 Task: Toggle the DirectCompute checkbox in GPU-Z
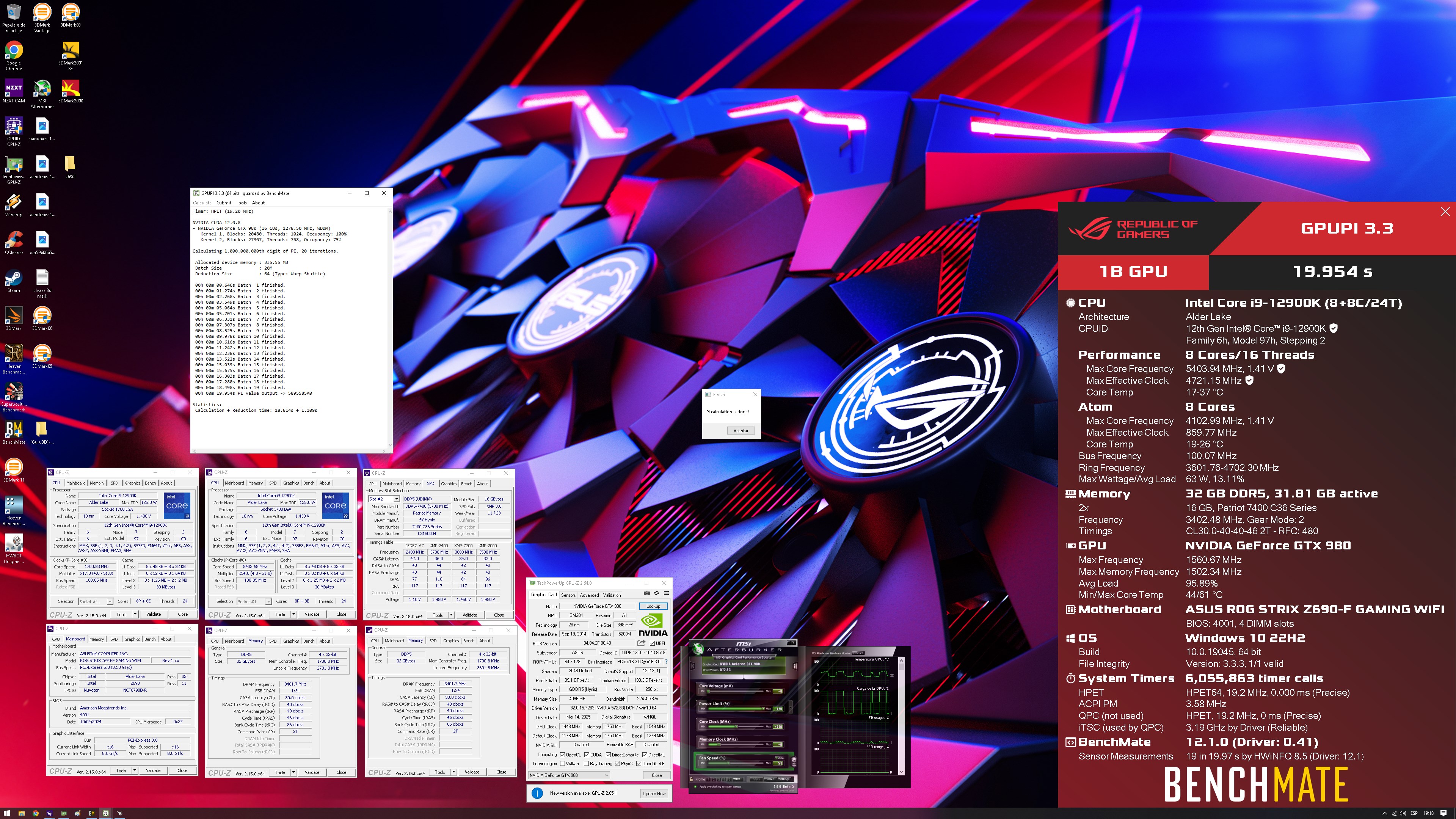coord(608,755)
